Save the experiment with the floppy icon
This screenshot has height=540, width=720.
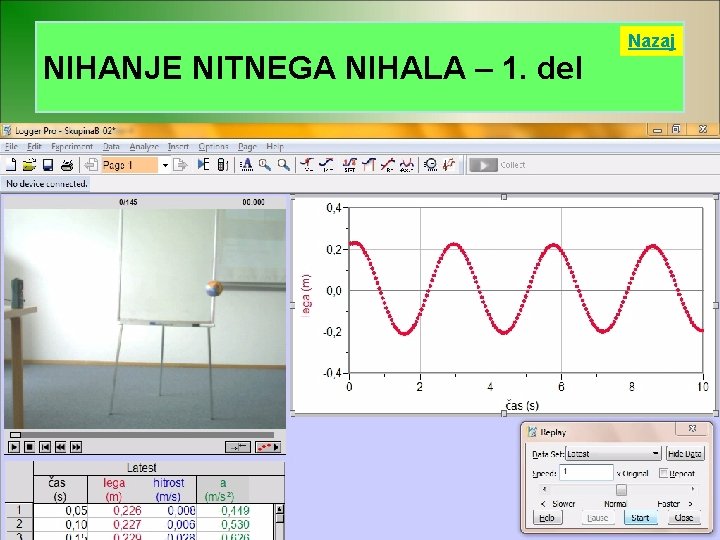(48, 165)
